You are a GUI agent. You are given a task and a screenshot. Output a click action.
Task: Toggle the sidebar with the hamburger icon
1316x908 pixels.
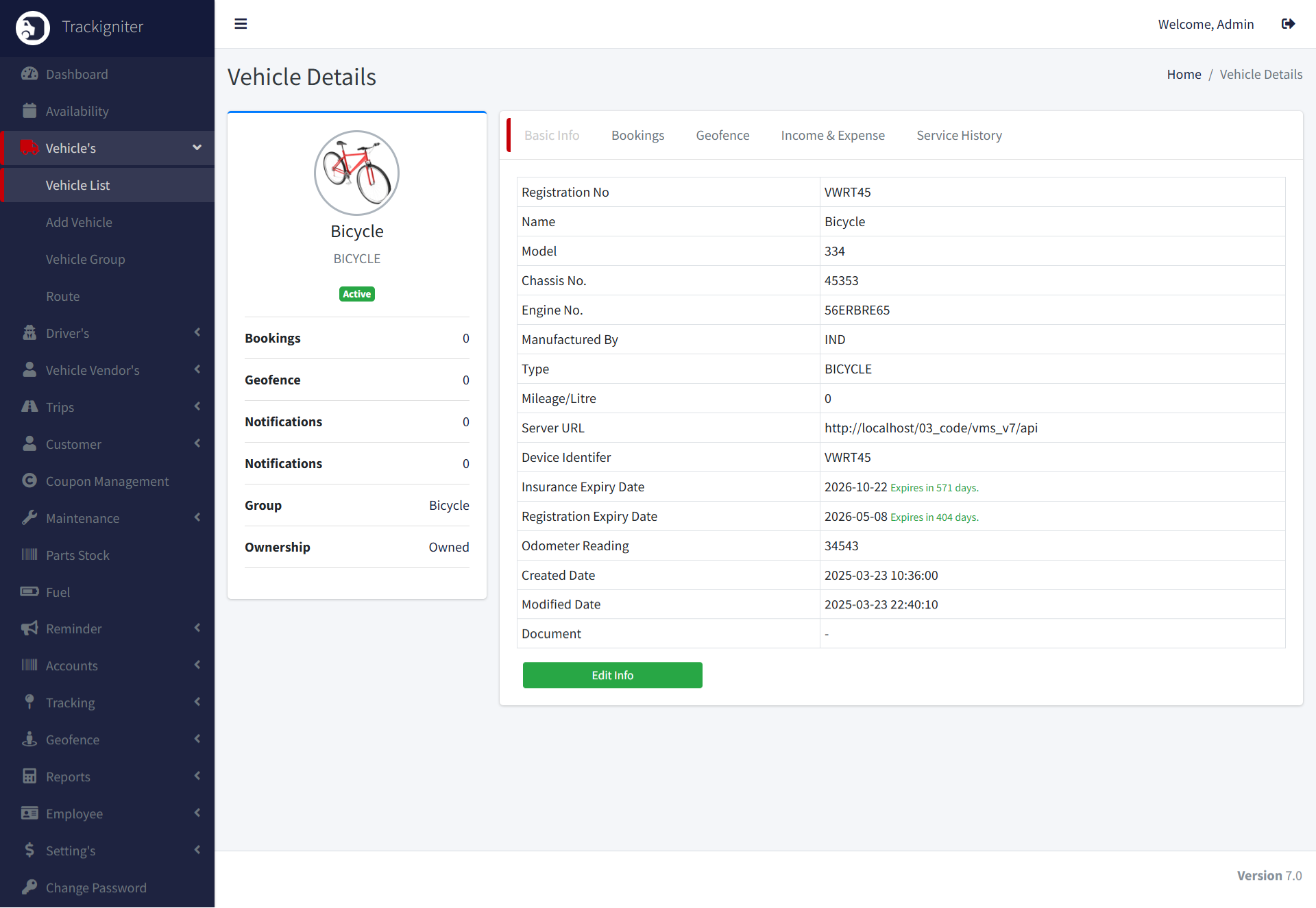pyautogui.click(x=241, y=24)
